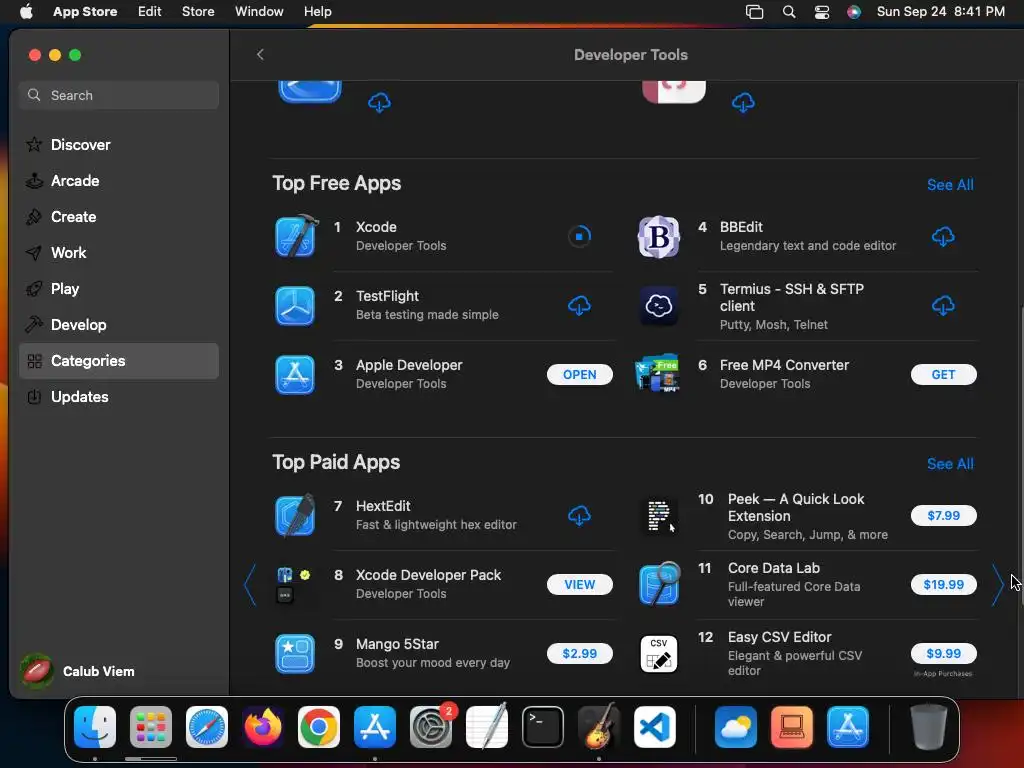The width and height of the screenshot is (1024, 768).
Task: Open Spotlight search in the menu bar
Action: (x=789, y=12)
